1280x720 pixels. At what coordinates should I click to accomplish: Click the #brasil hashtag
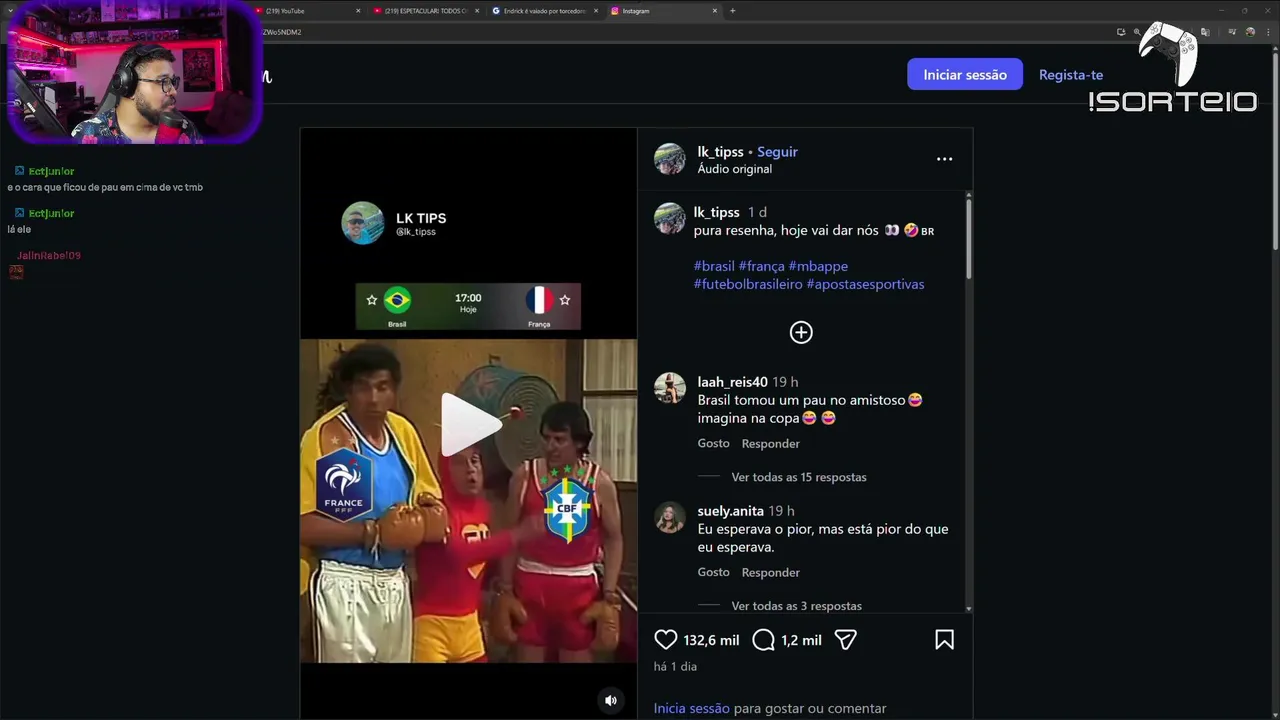pyautogui.click(x=714, y=266)
